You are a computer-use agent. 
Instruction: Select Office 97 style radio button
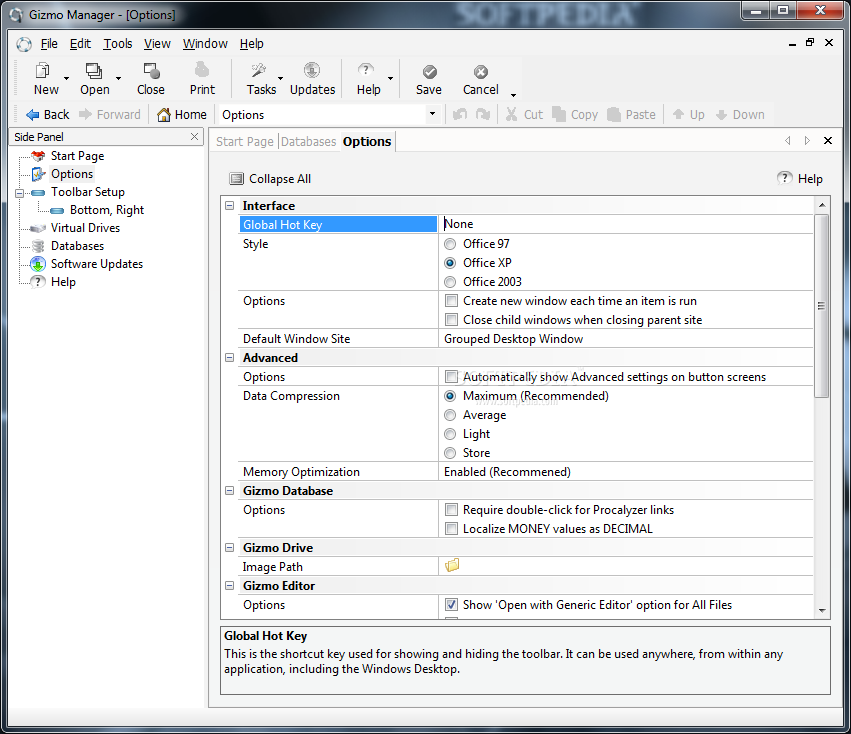[x=450, y=244]
